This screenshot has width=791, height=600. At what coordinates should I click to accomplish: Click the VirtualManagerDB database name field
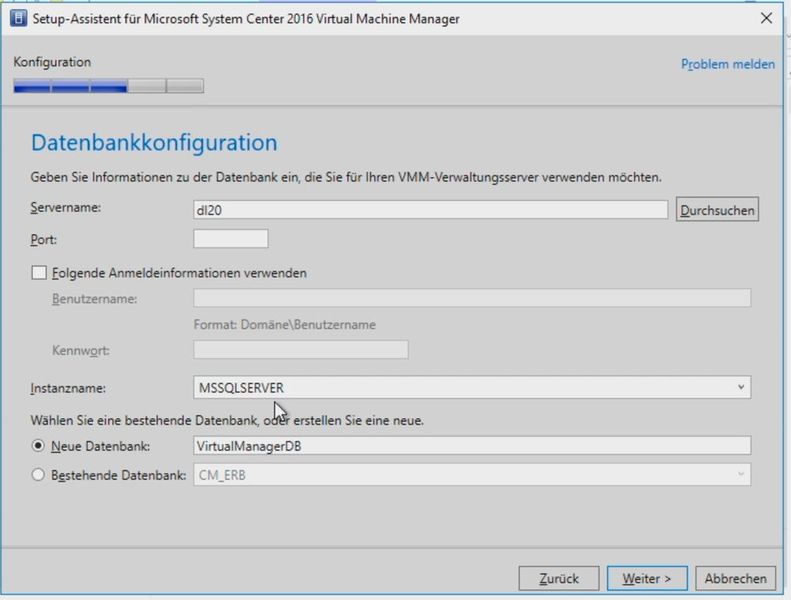[x=472, y=446]
